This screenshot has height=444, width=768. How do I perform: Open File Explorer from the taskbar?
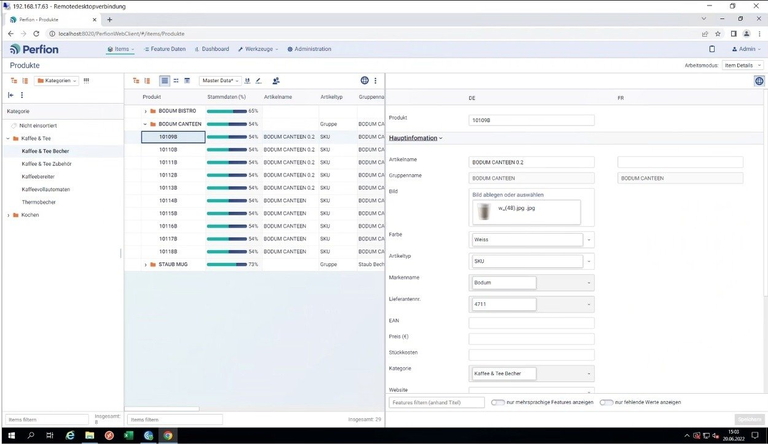(x=90, y=435)
